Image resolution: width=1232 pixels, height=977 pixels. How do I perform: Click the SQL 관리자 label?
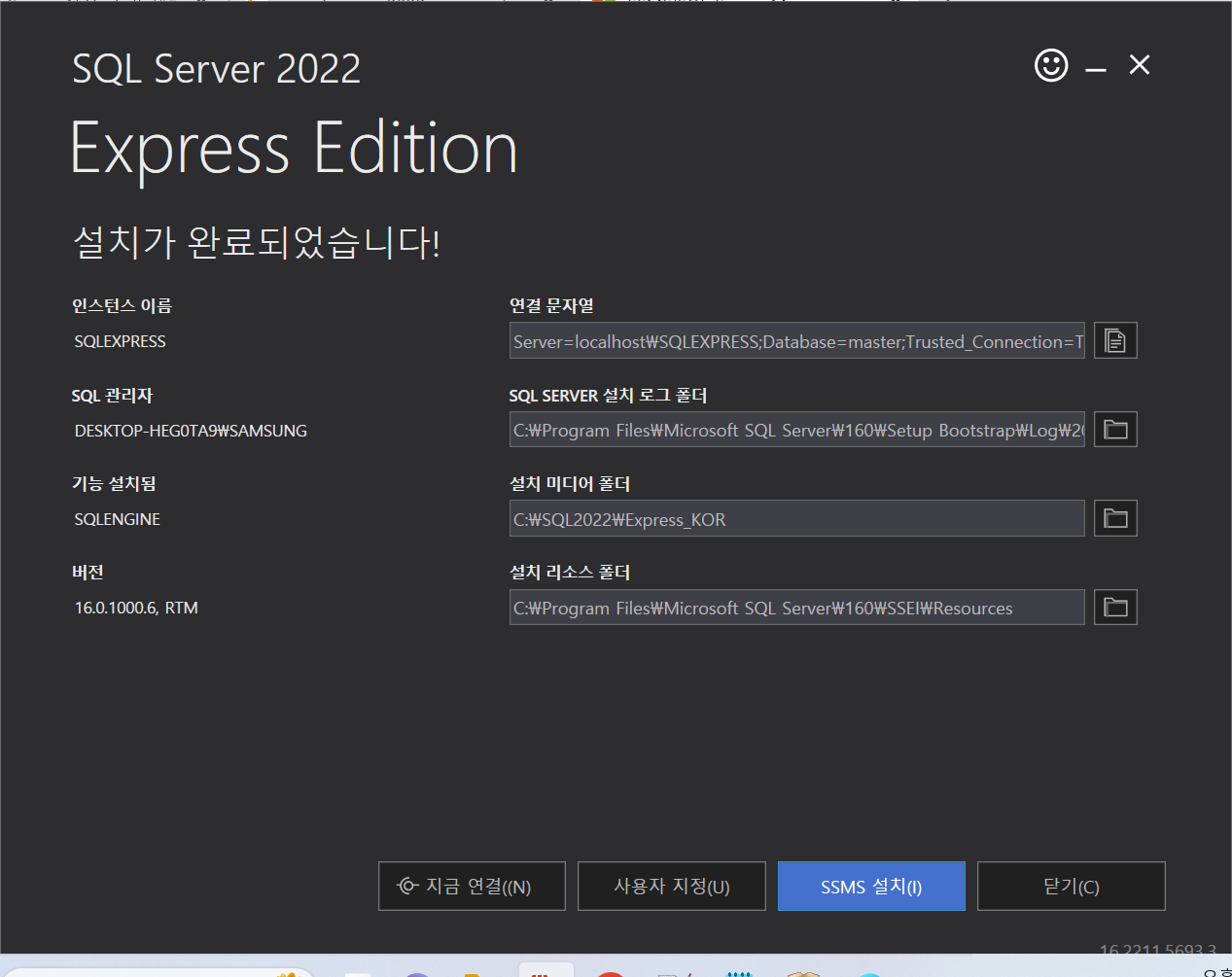tap(112, 396)
